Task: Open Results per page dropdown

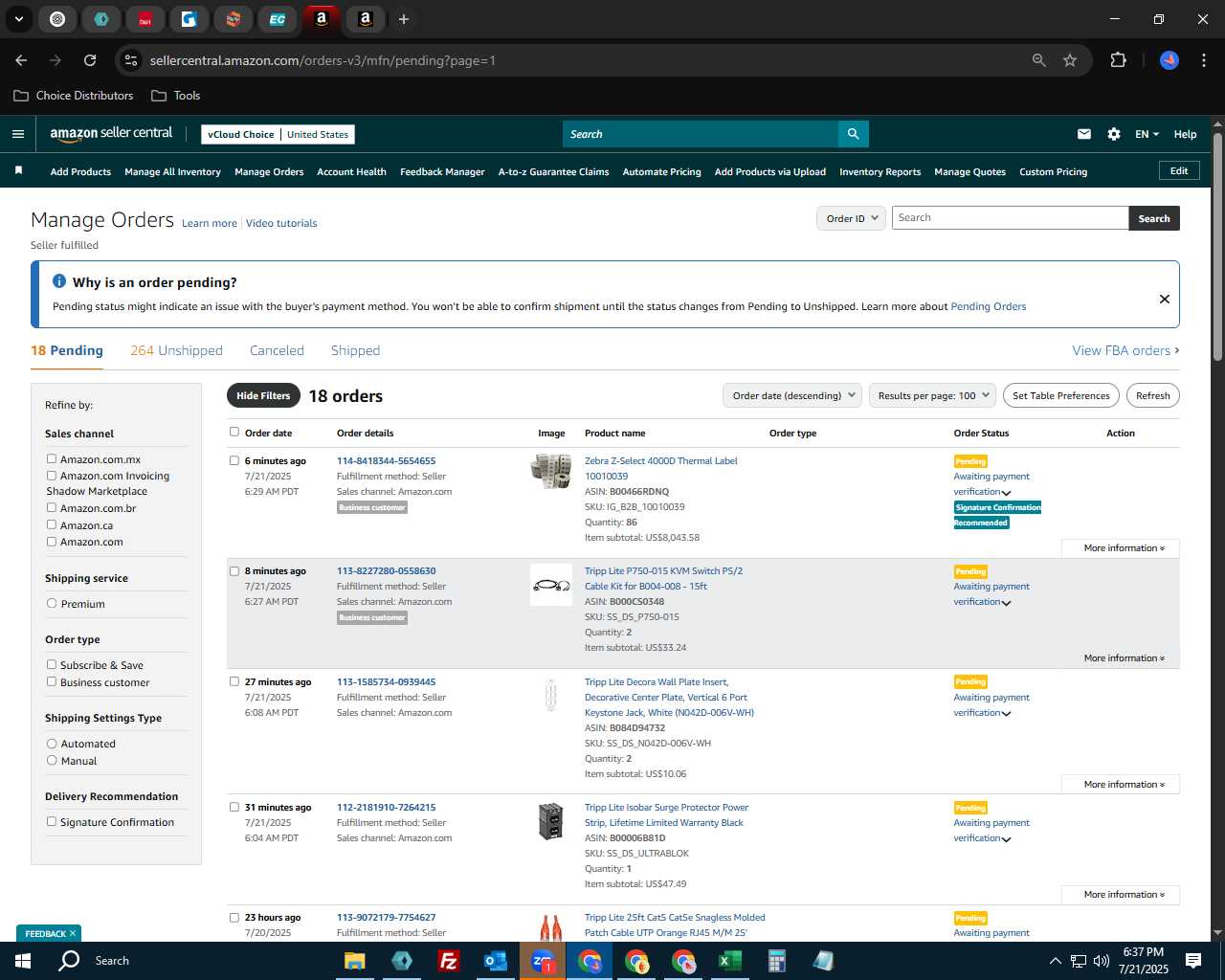Action: click(932, 395)
